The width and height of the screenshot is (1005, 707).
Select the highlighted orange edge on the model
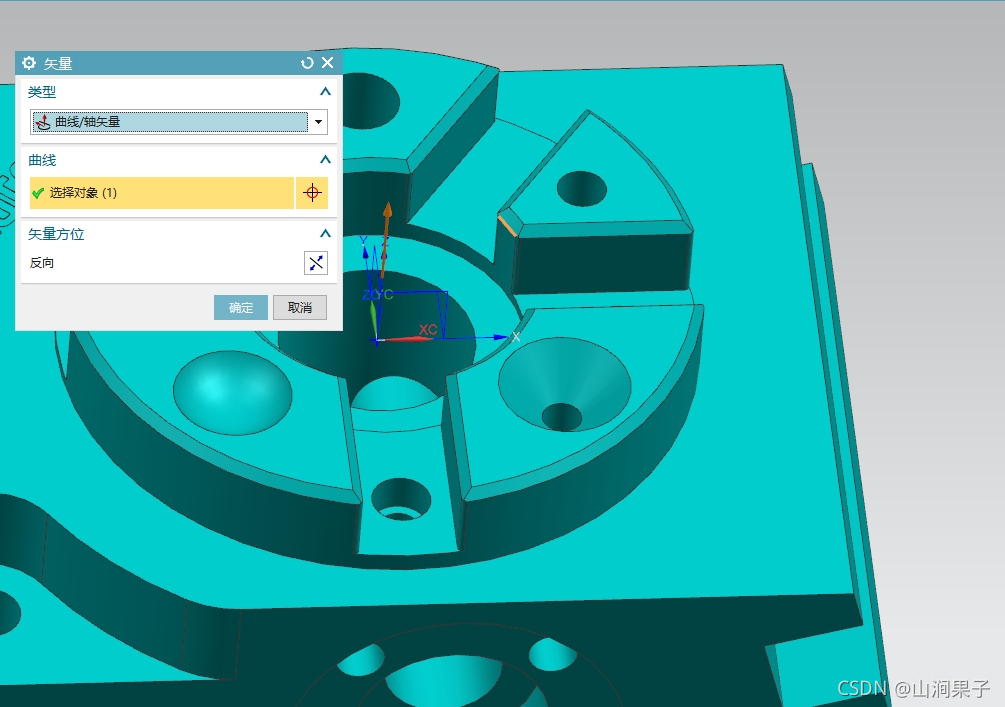pos(508,226)
